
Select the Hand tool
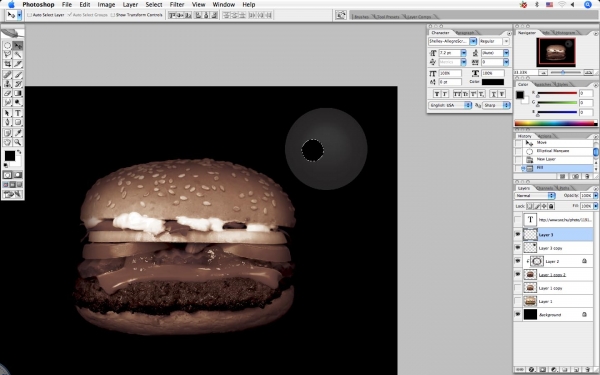tap(7, 142)
